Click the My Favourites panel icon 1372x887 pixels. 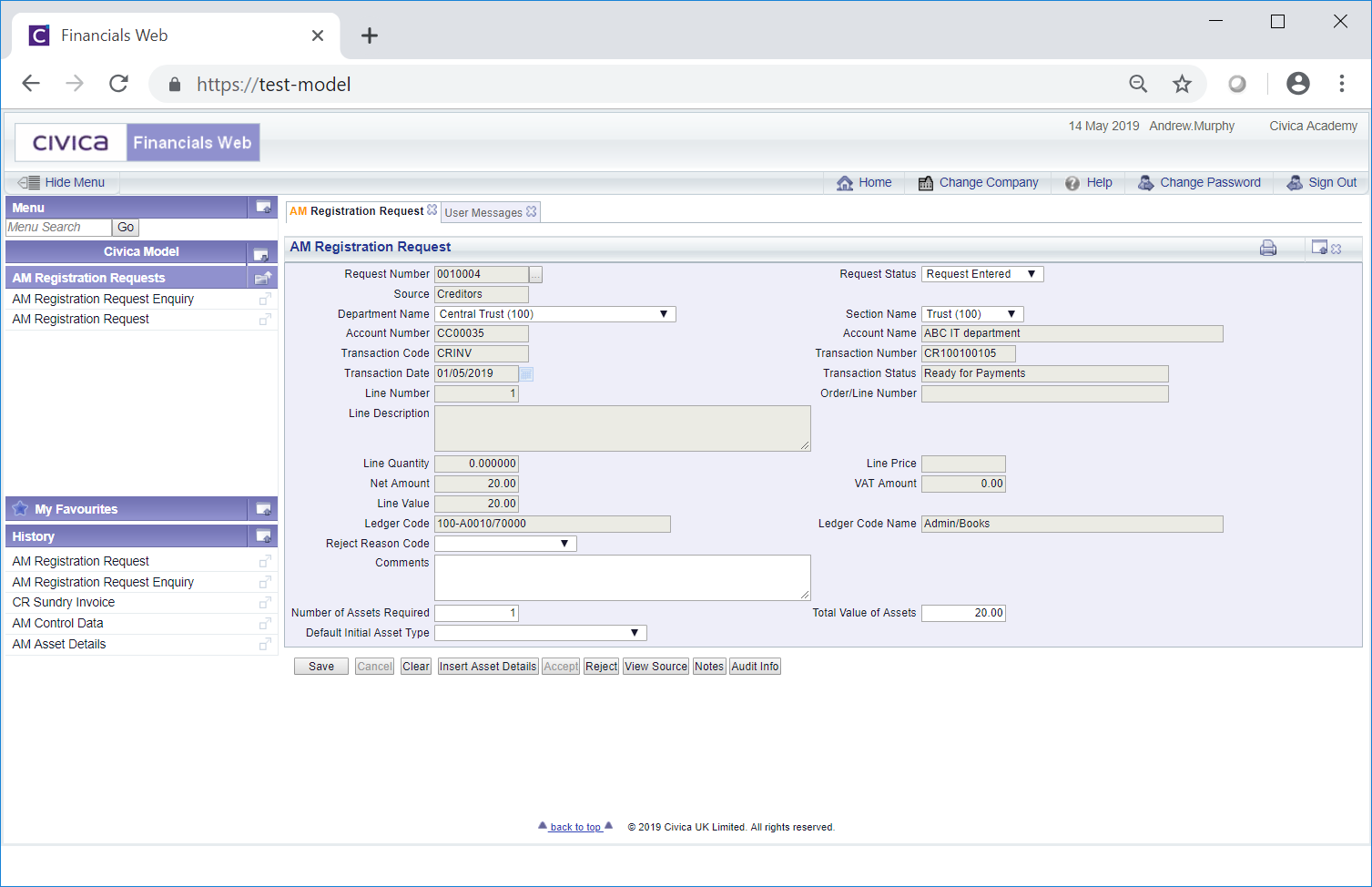point(263,509)
